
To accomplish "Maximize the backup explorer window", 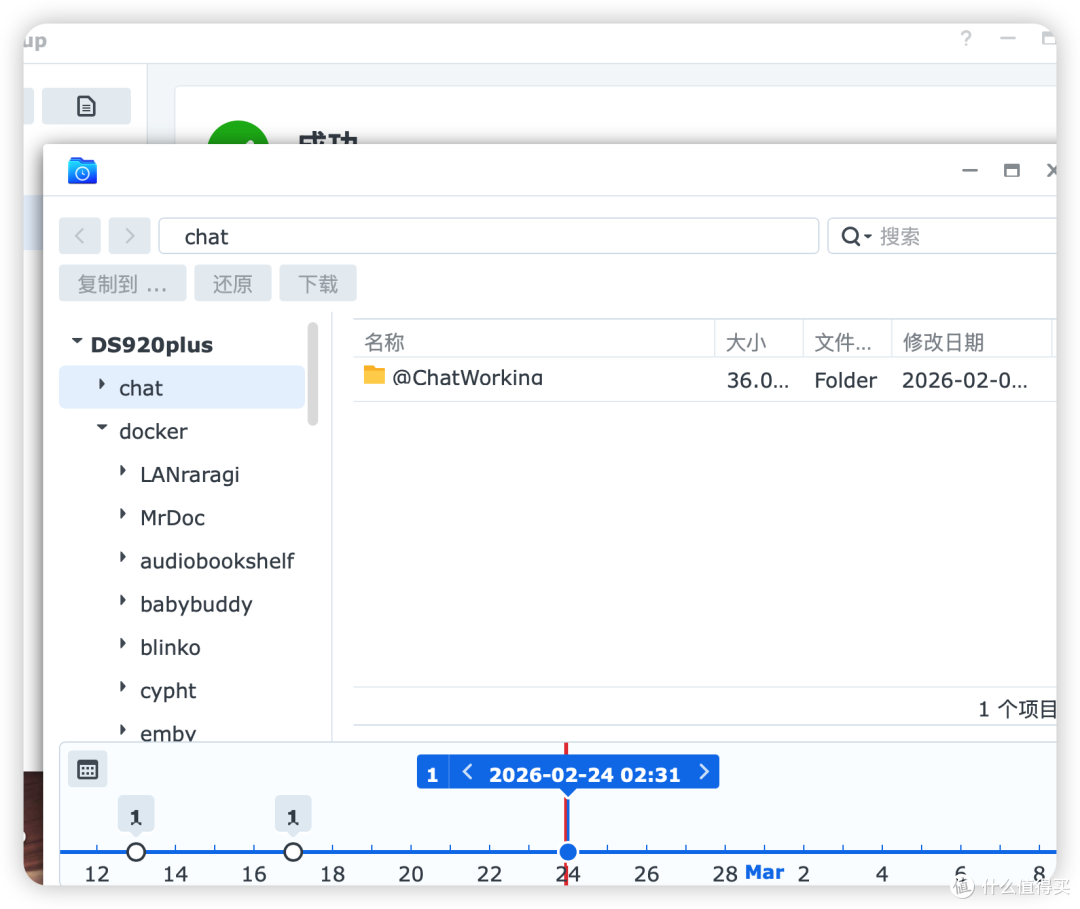I will (x=1011, y=170).
